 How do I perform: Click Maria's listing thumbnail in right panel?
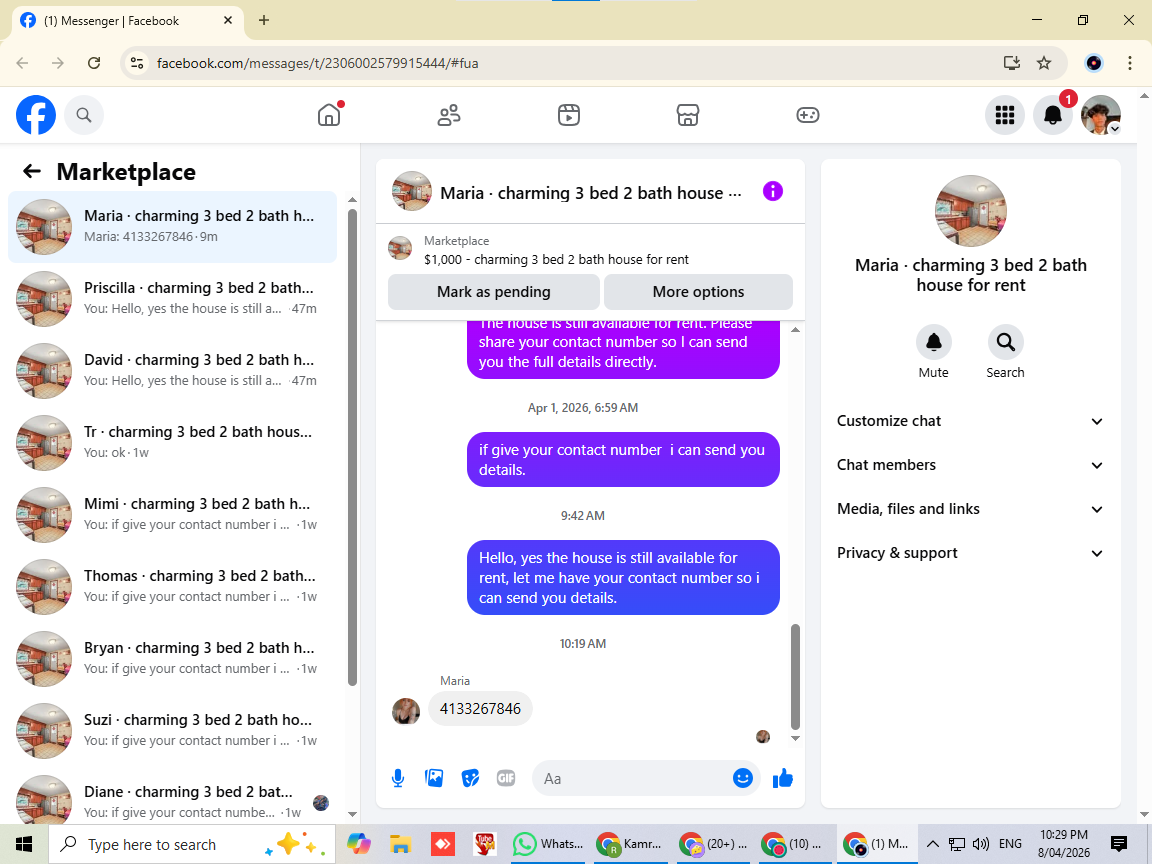(x=971, y=211)
